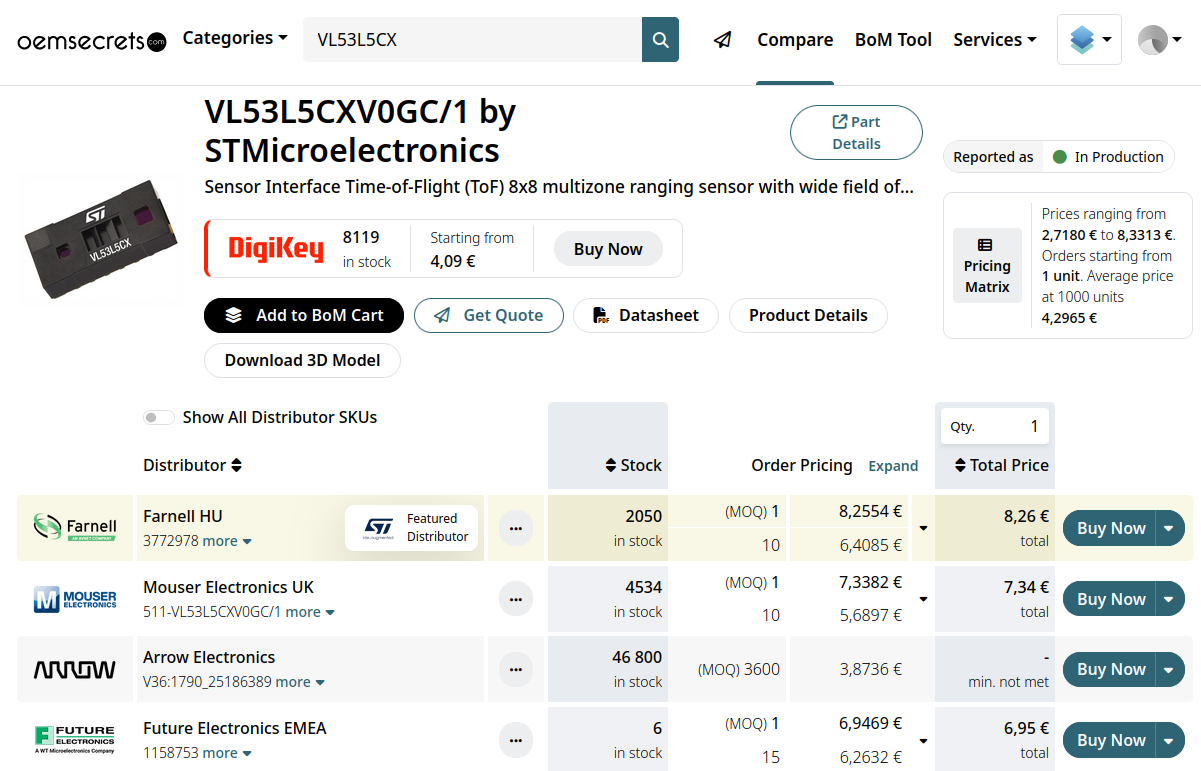This screenshot has height=771, width=1201.
Task: Open more options for Farnell HU row
Action: (516, 528)
